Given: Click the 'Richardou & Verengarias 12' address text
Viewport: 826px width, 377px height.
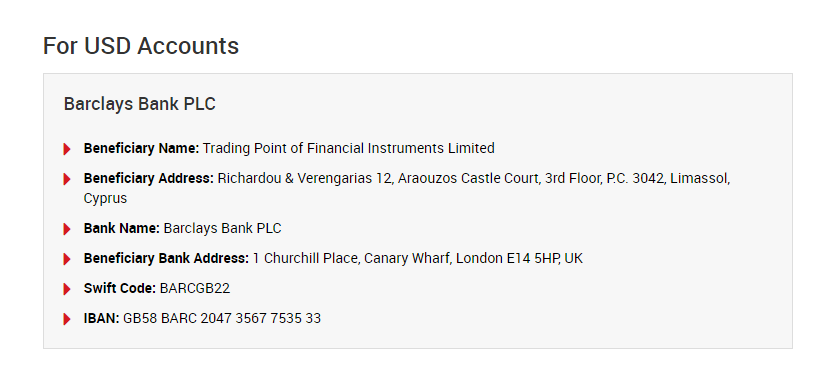Looking at the screenshot, I should click(x=306, y=178).
